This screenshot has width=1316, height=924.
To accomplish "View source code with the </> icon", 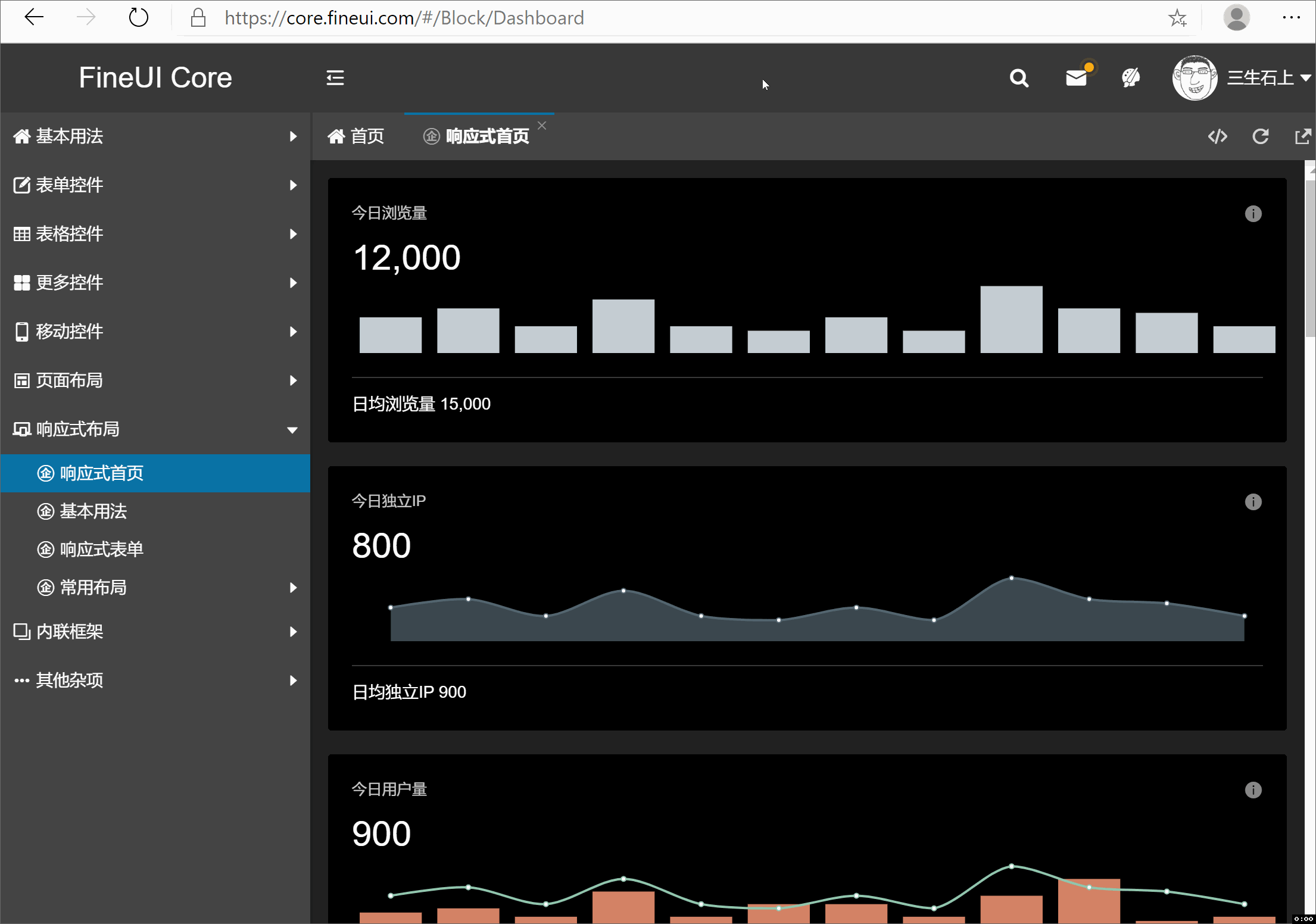I will [1218, 137].
